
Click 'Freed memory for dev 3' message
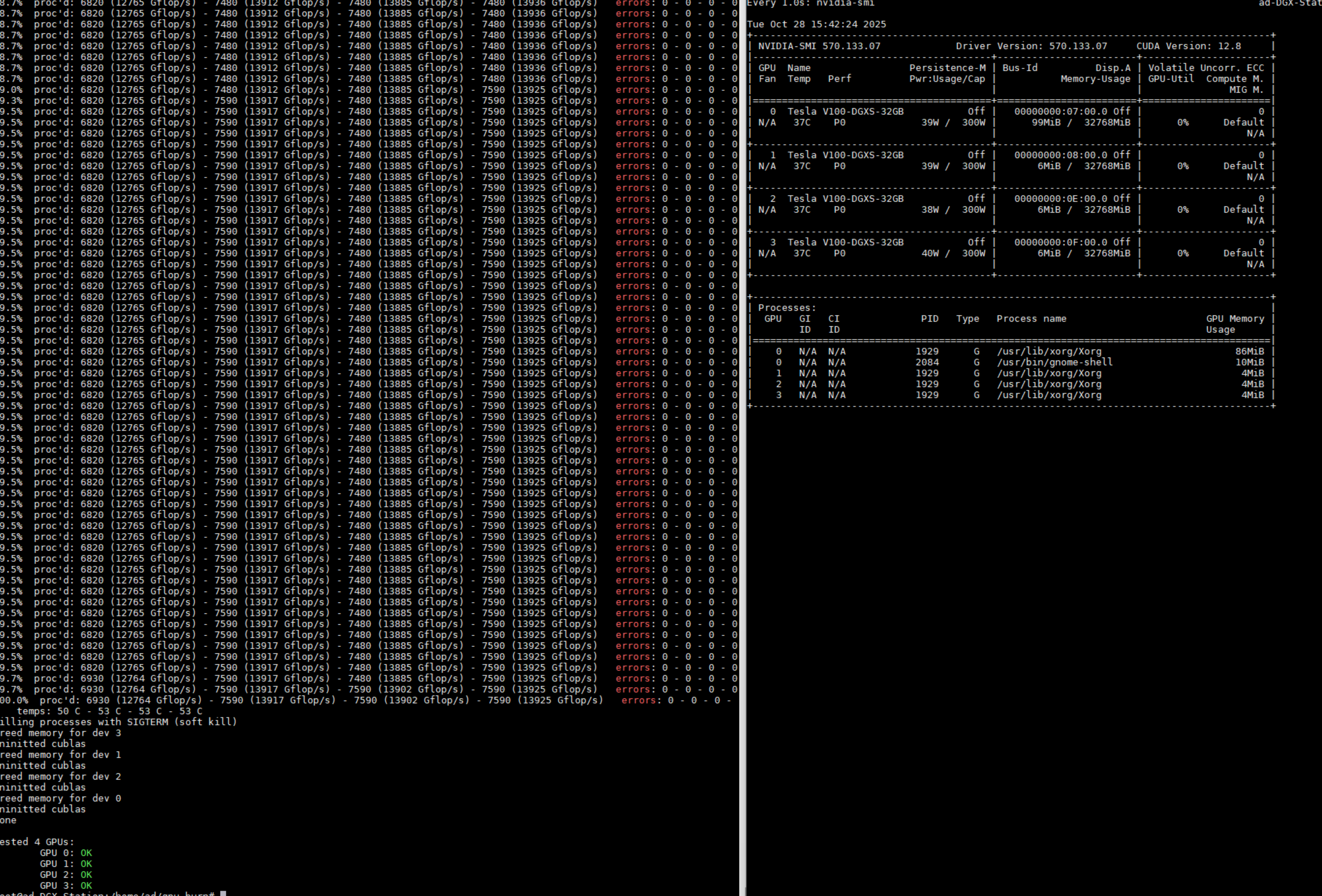pyautogui.click(x=60, y=733)
